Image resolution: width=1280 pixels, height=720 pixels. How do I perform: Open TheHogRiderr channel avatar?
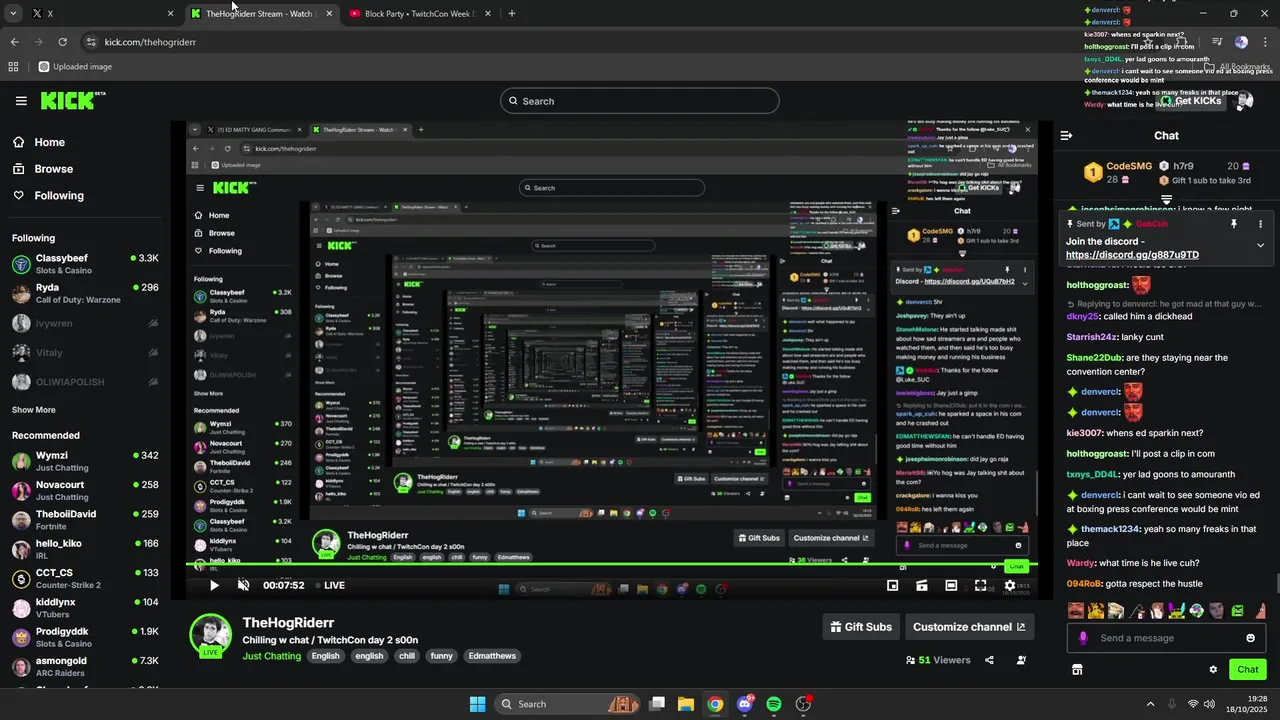click(211, 636)
